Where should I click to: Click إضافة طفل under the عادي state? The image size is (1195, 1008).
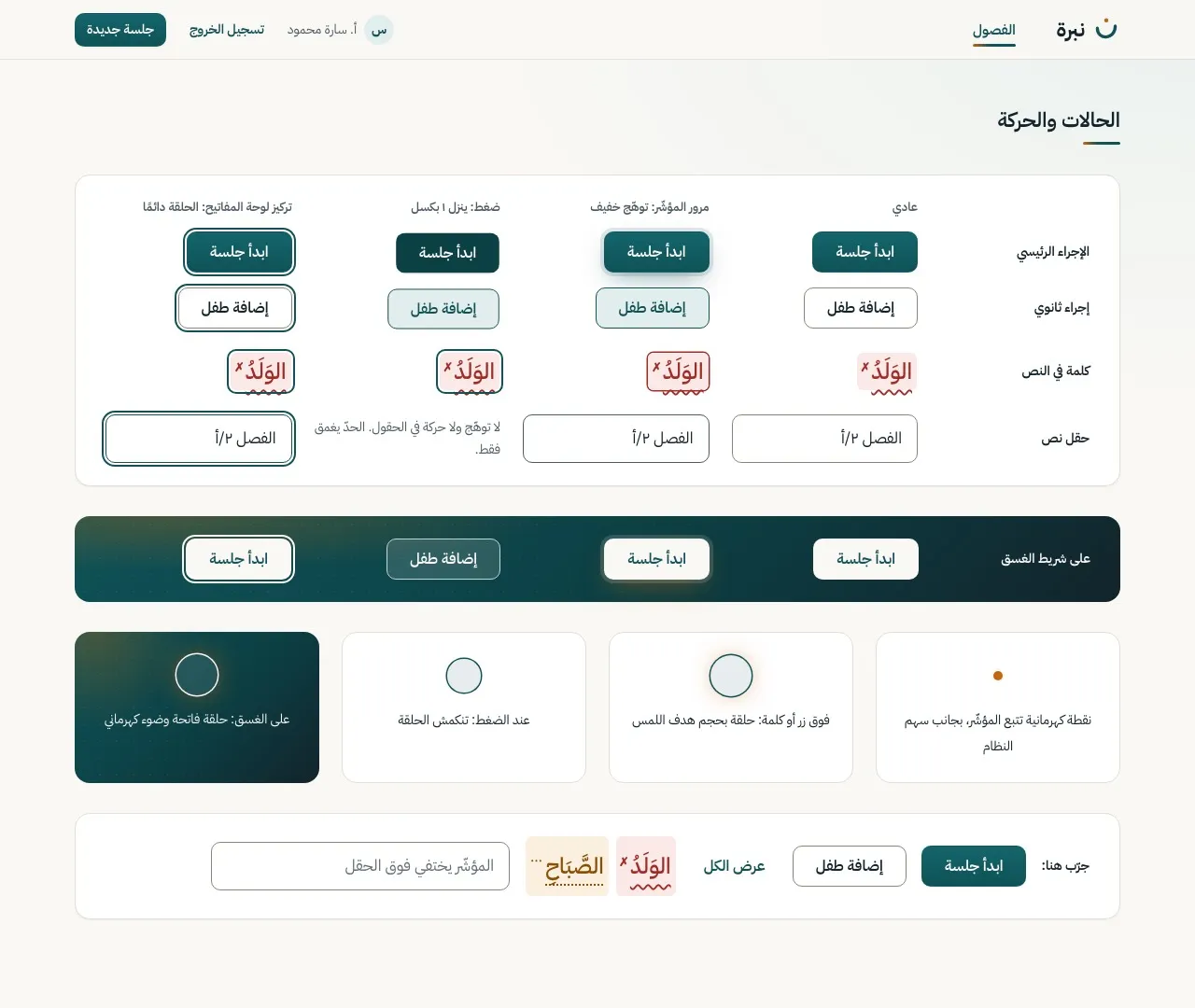[861, 308]
